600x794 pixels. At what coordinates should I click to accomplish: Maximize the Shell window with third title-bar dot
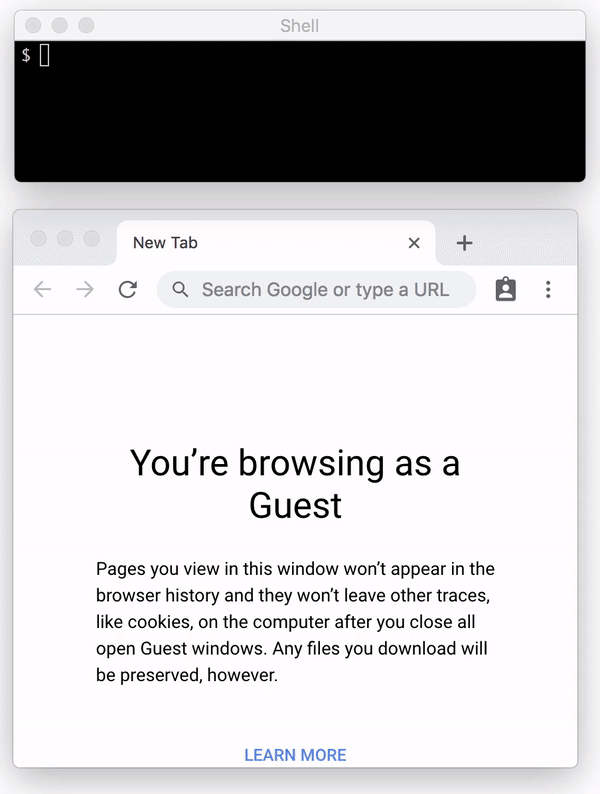tap(87, 25)
